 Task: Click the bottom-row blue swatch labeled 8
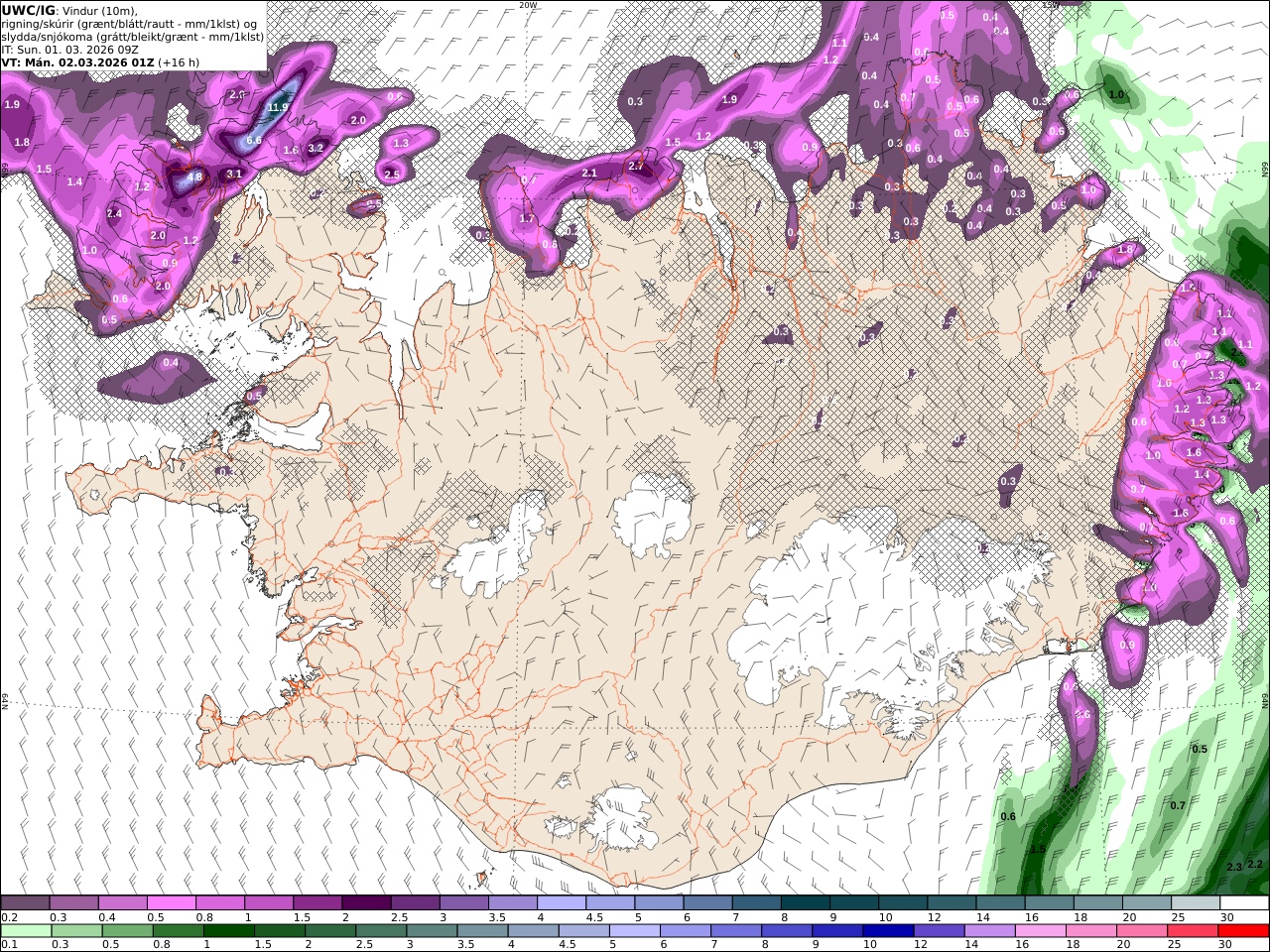(x=787, y=931)
